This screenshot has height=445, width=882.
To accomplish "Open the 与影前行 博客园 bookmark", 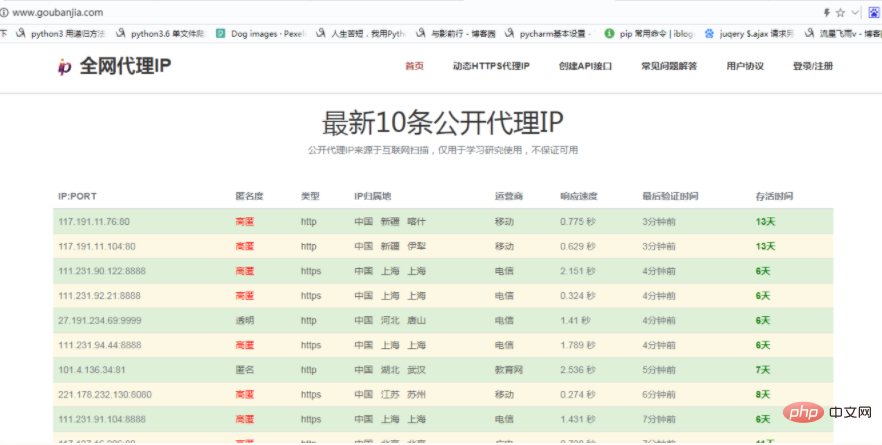I will click(x=460, y=33).
